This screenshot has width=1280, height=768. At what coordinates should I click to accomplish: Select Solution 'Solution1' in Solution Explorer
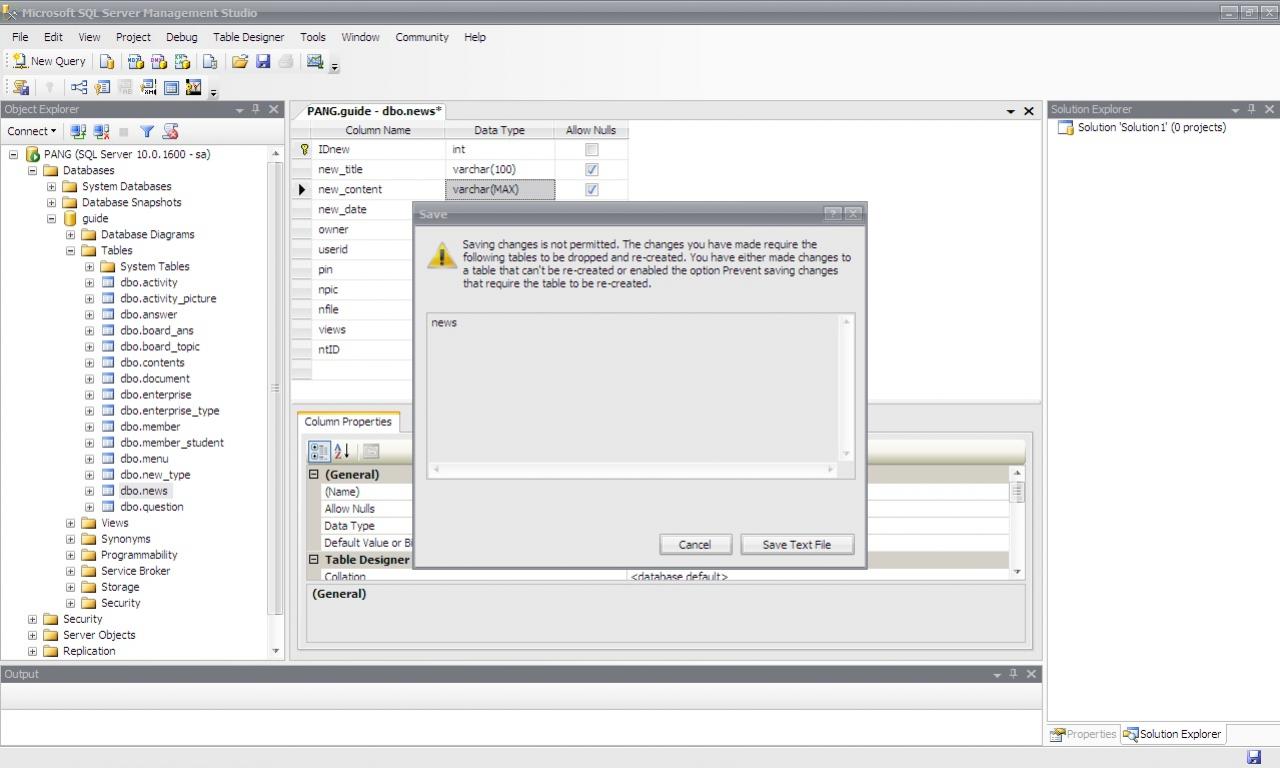pos(1151,127)
